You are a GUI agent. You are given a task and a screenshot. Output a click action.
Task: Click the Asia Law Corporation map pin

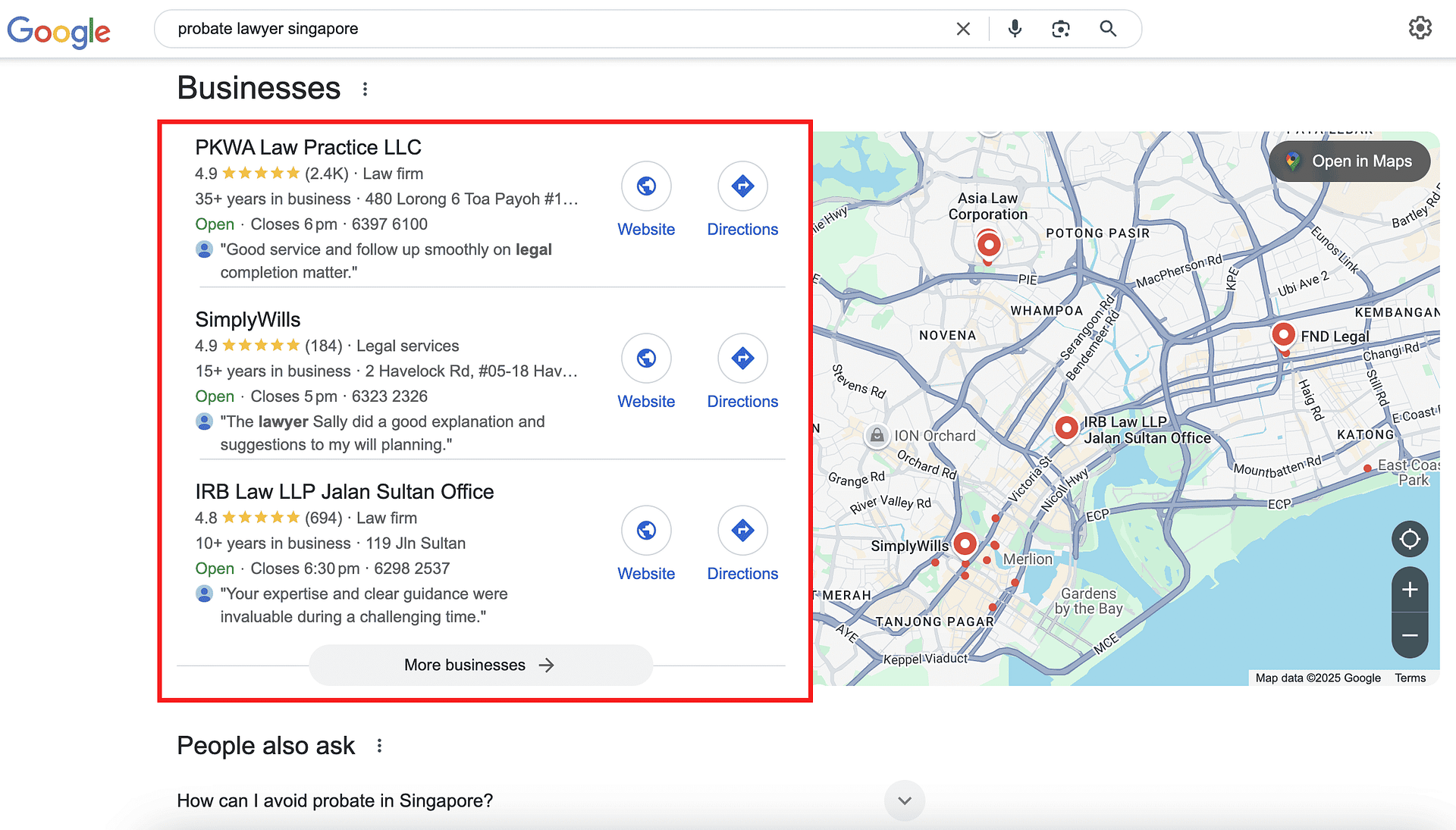(x=988, y=246)
